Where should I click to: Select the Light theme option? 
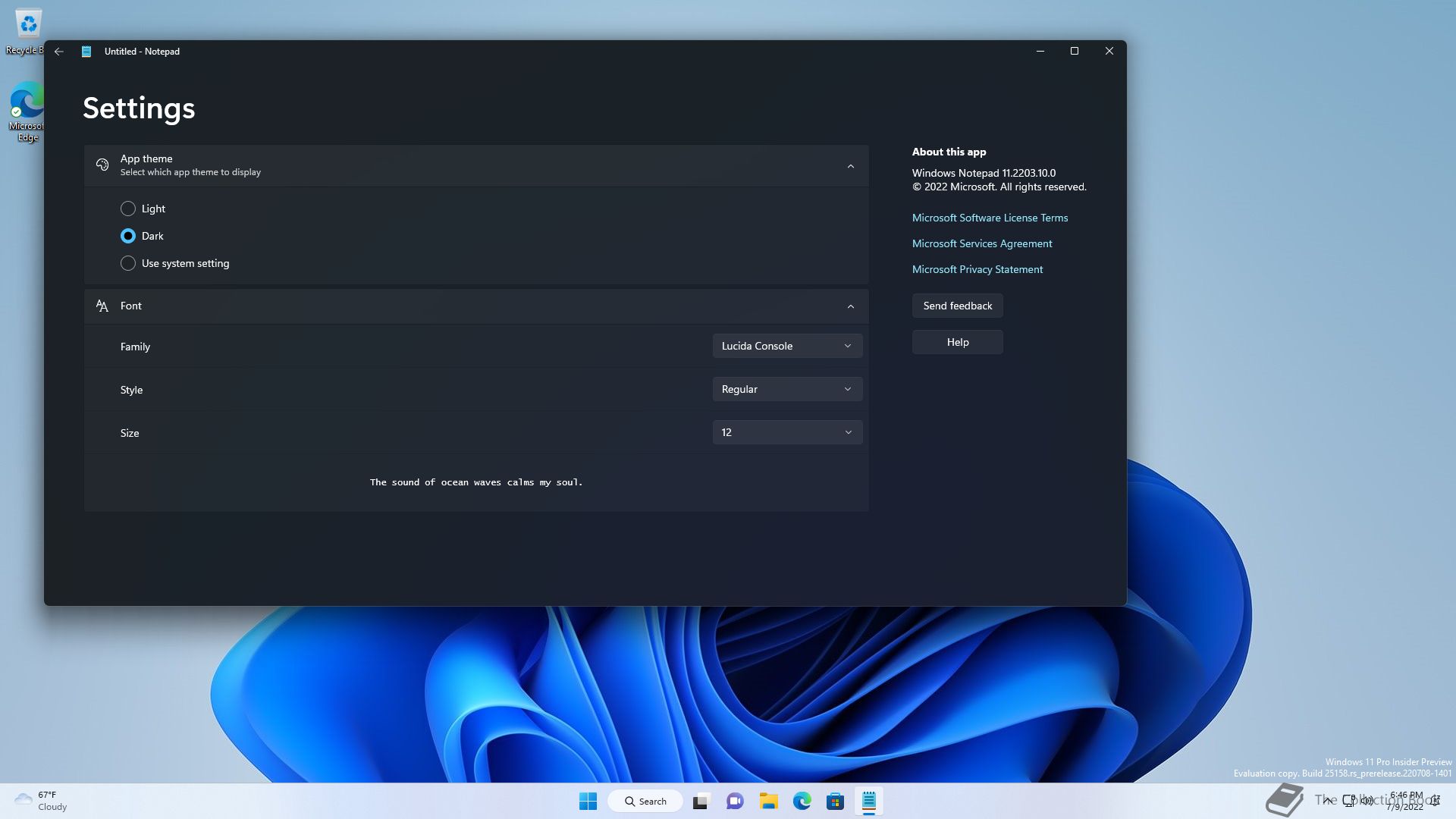pos(143,209)
